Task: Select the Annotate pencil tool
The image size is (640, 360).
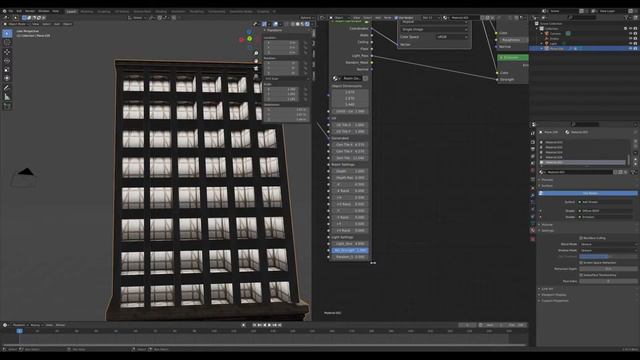Action: tap(7, 88)
